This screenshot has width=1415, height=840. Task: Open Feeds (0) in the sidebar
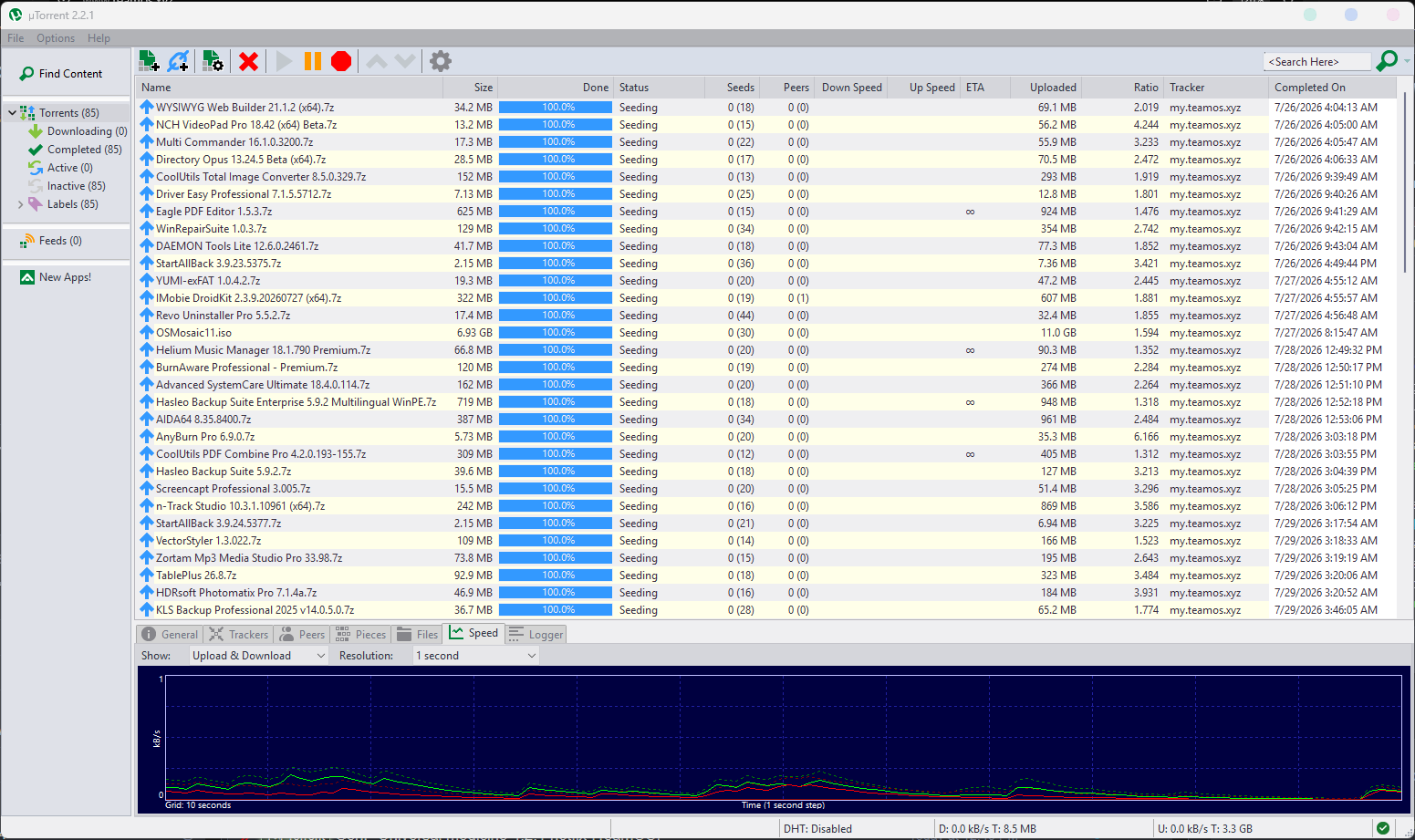[x=51, y=241]
